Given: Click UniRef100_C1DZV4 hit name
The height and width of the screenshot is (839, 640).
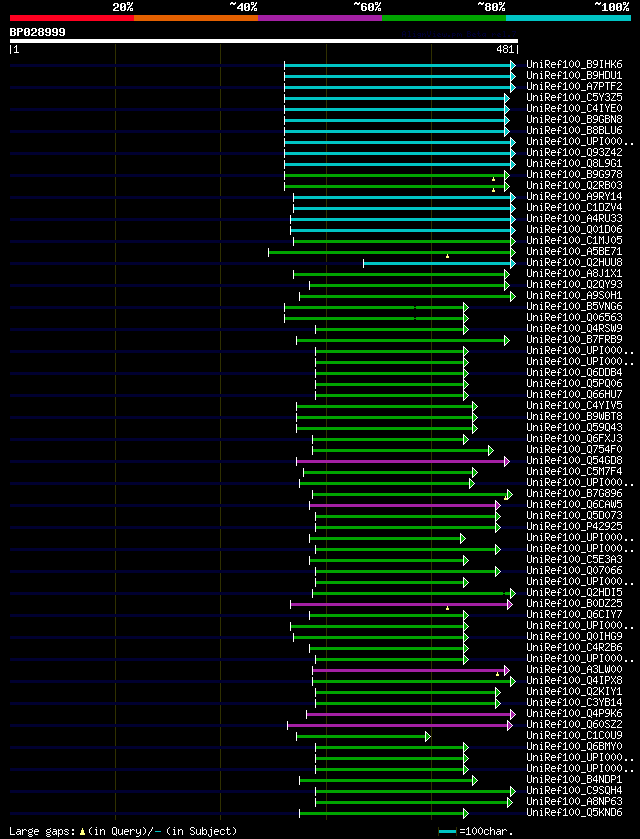Looking at the screenshot, I should pyautogui.click(x=574, y=208).
